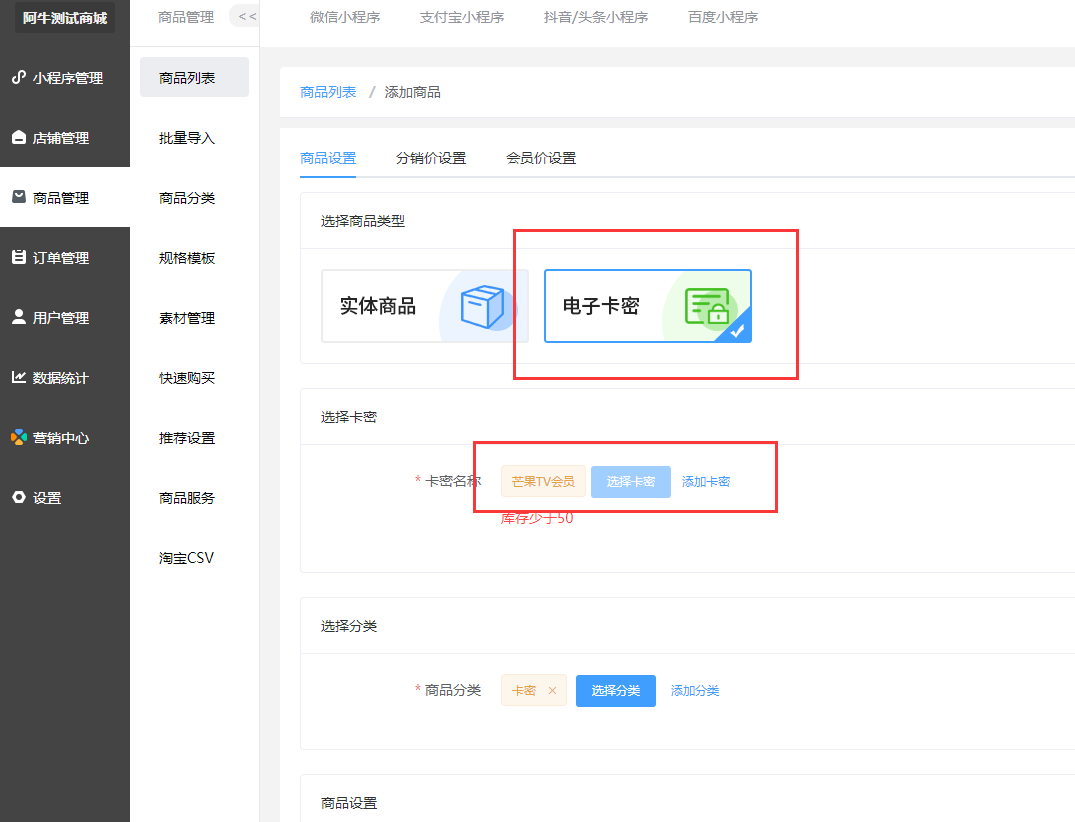Click the 选择卡密 button

(630, 481)
